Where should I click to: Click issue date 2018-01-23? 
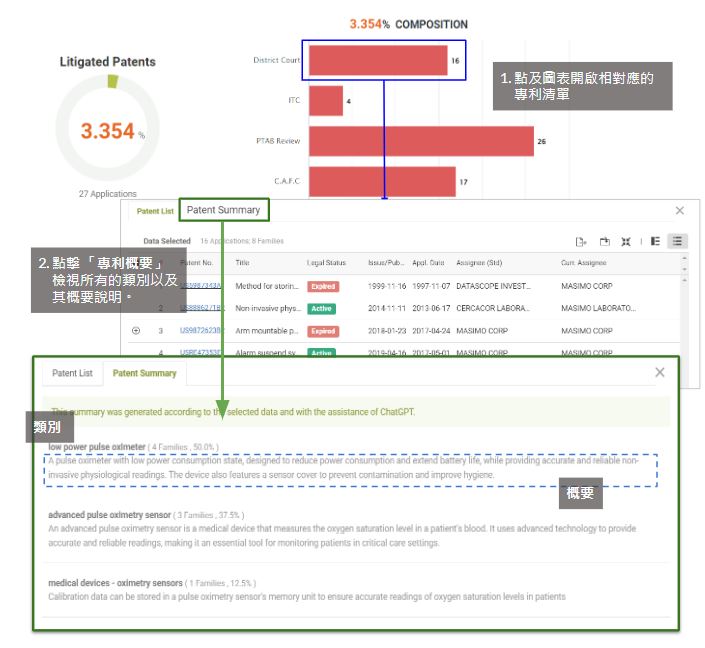[387, 331]
